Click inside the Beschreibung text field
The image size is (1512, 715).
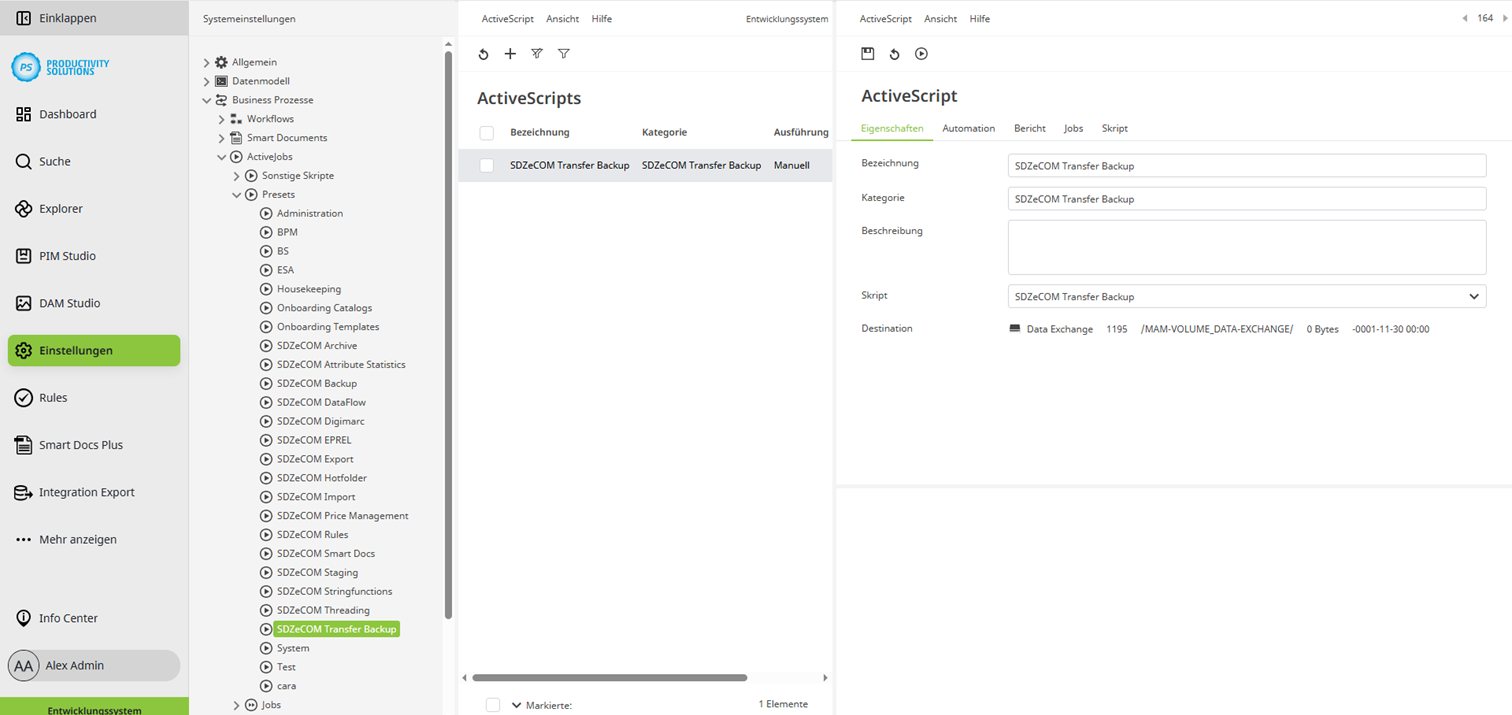click(x=1245, y=247)
